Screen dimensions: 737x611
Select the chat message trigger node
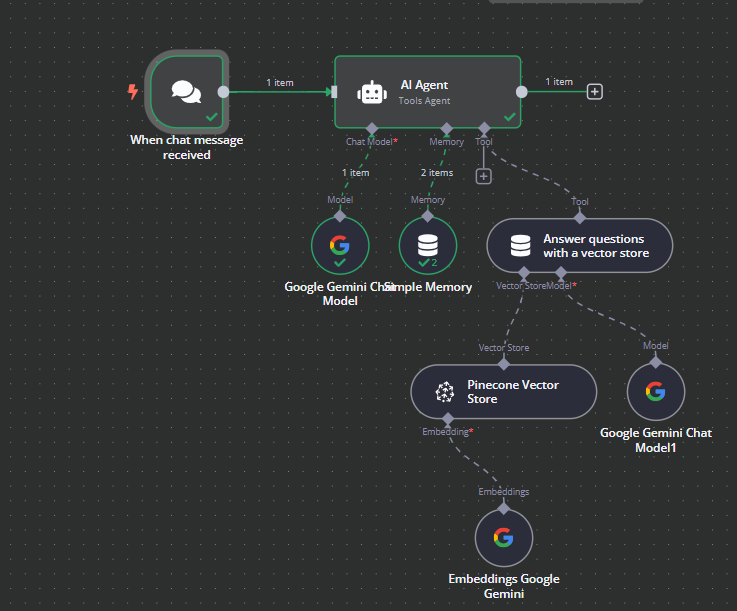pos(187,92)
